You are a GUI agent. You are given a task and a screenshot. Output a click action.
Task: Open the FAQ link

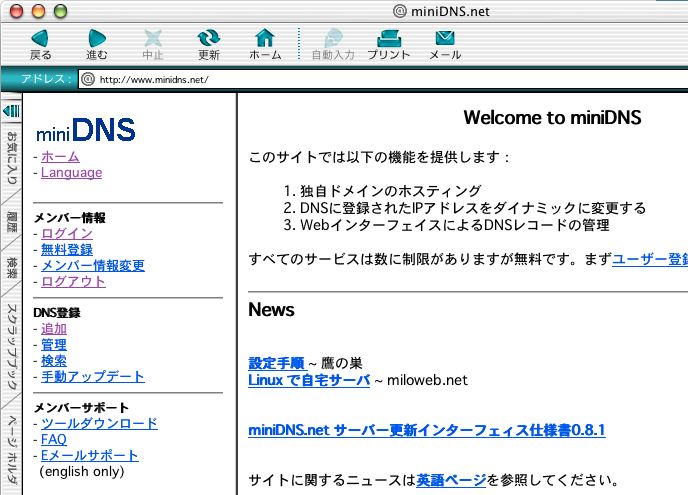tap(54, 439)
